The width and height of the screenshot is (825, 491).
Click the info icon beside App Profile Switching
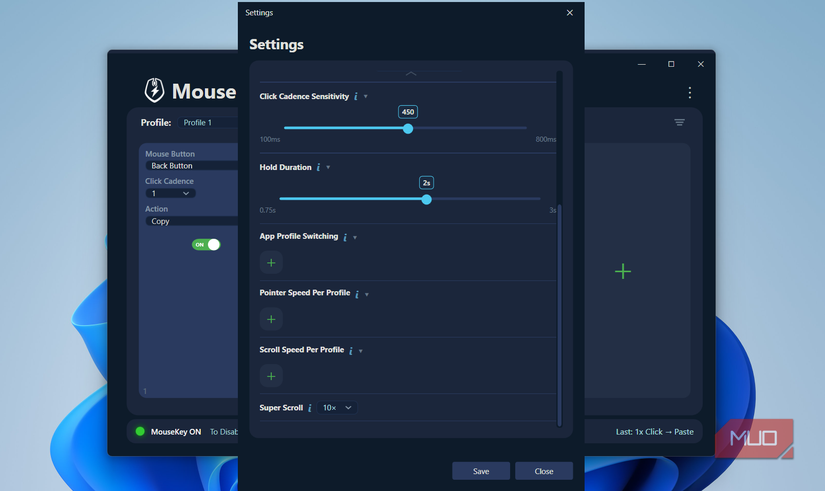(345, 237)
